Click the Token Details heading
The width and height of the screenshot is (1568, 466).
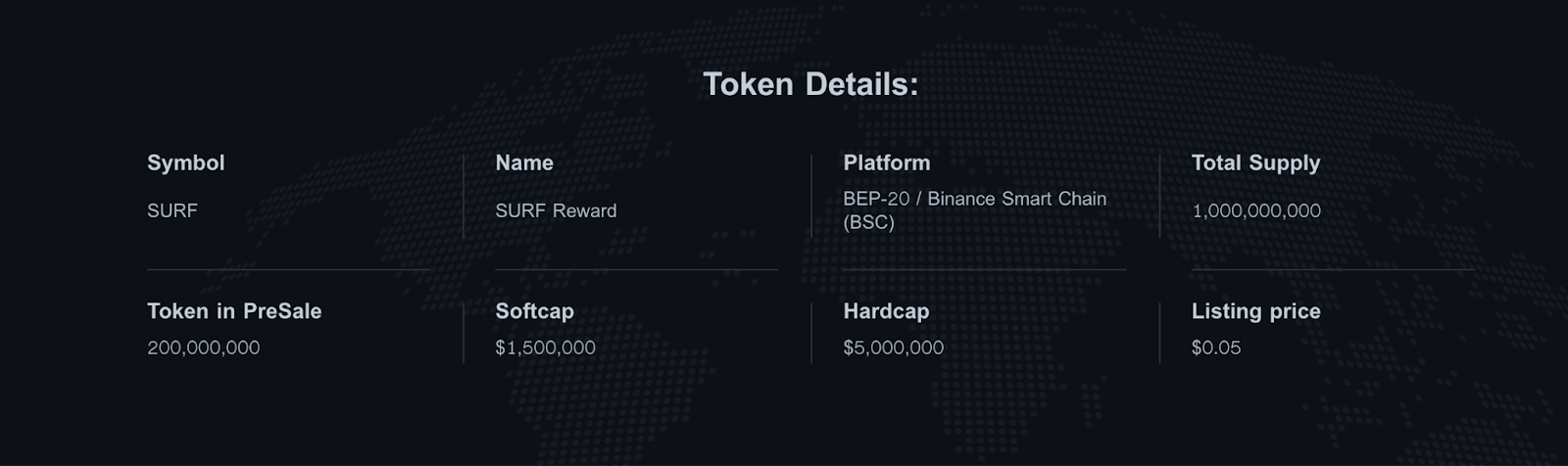pyautogui.click(x=810, y=84)
